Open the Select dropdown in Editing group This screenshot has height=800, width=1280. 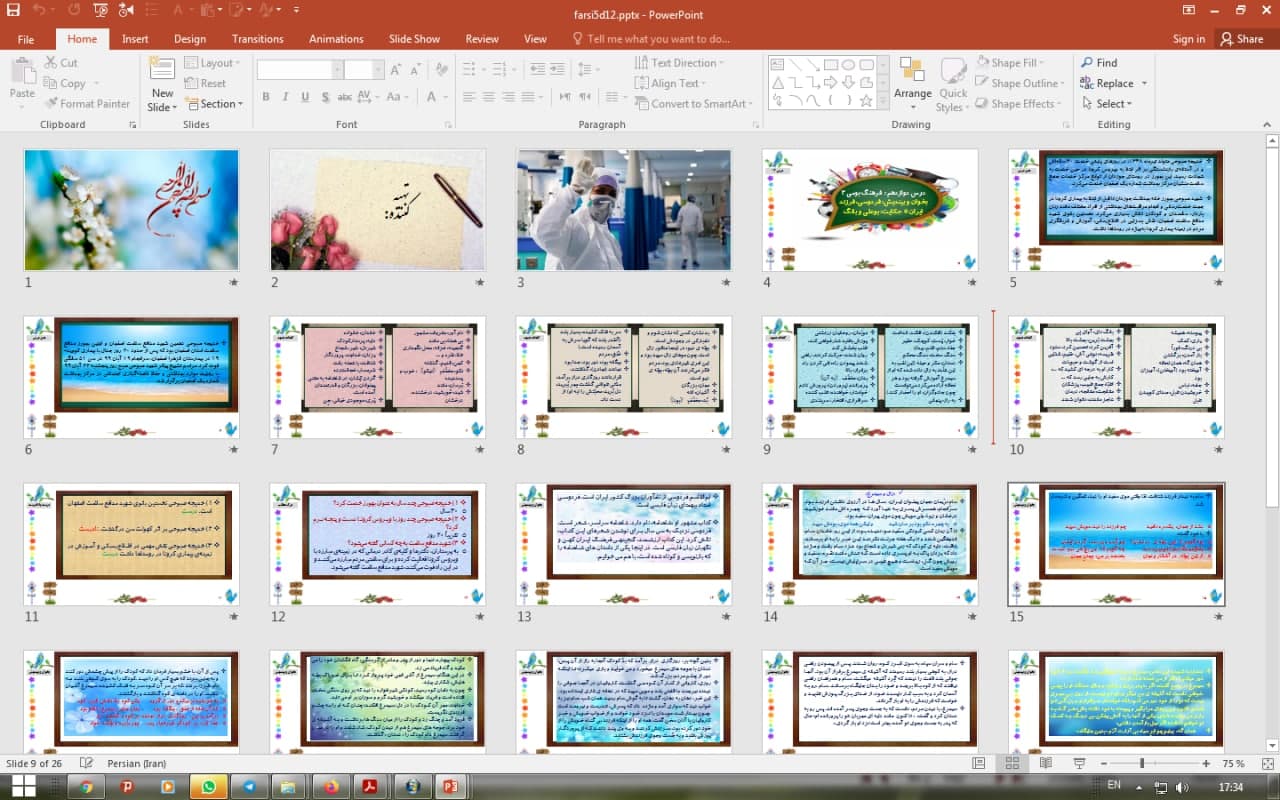1107,104
